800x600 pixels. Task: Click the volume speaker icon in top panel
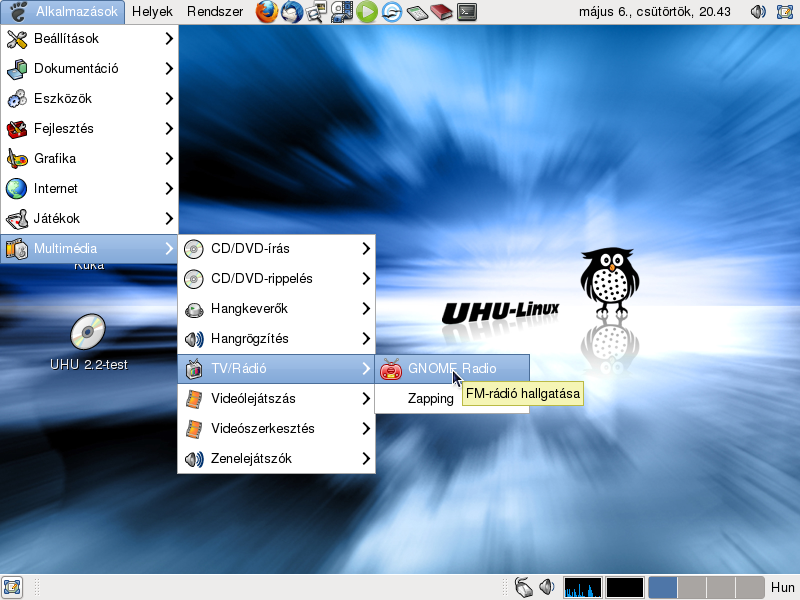point(758,12)
